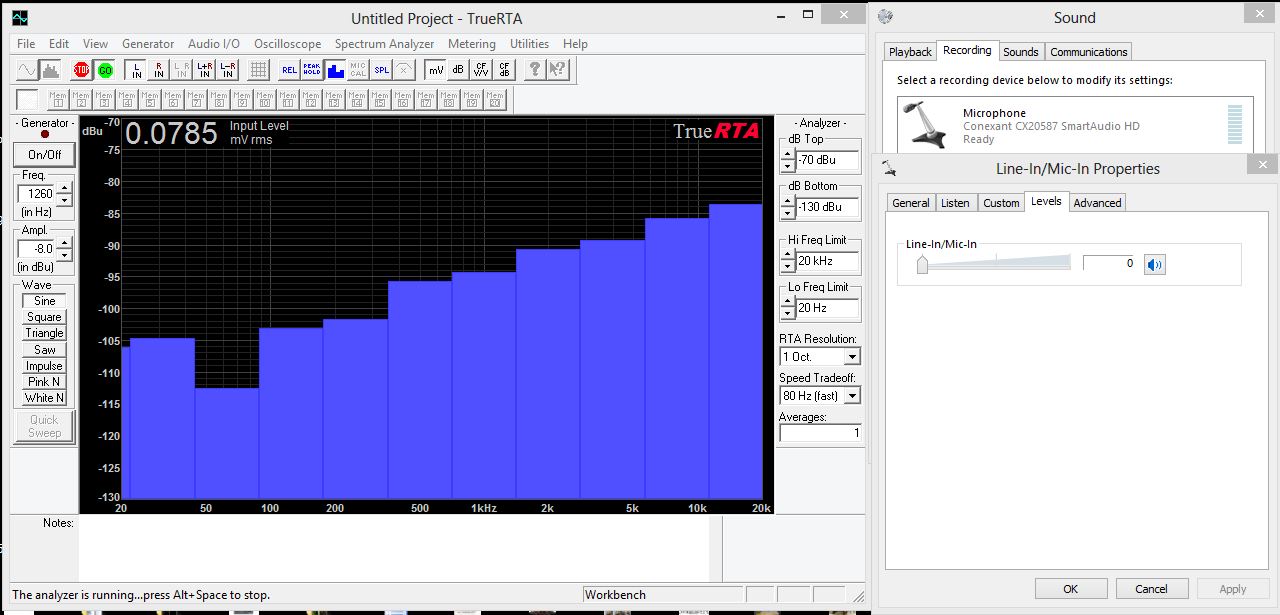Decrease generator Freq with down arrow
The image size is (1280, 615).
pos(64,200)
